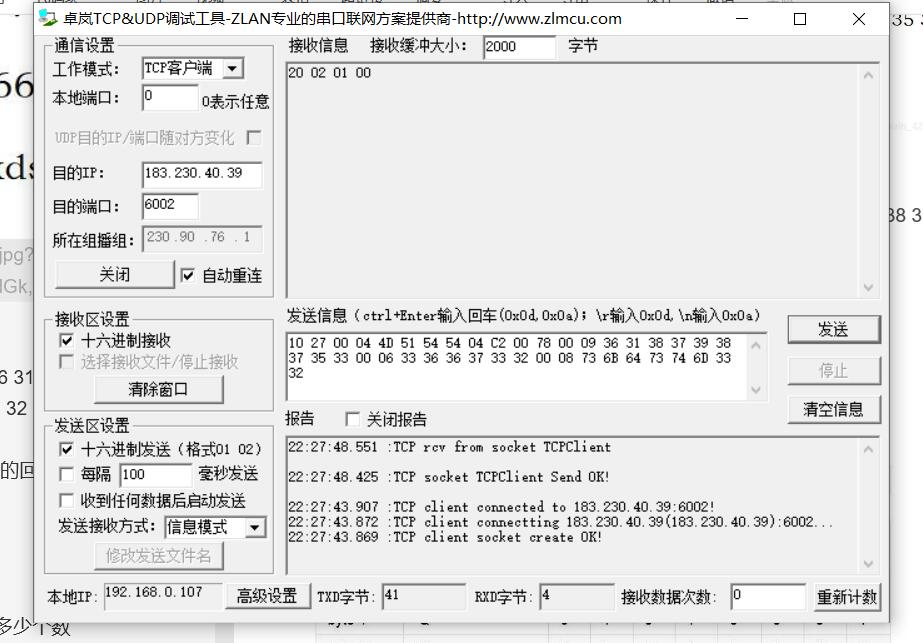Open the 高级设置 advanced settings

[x=269, y=595]
